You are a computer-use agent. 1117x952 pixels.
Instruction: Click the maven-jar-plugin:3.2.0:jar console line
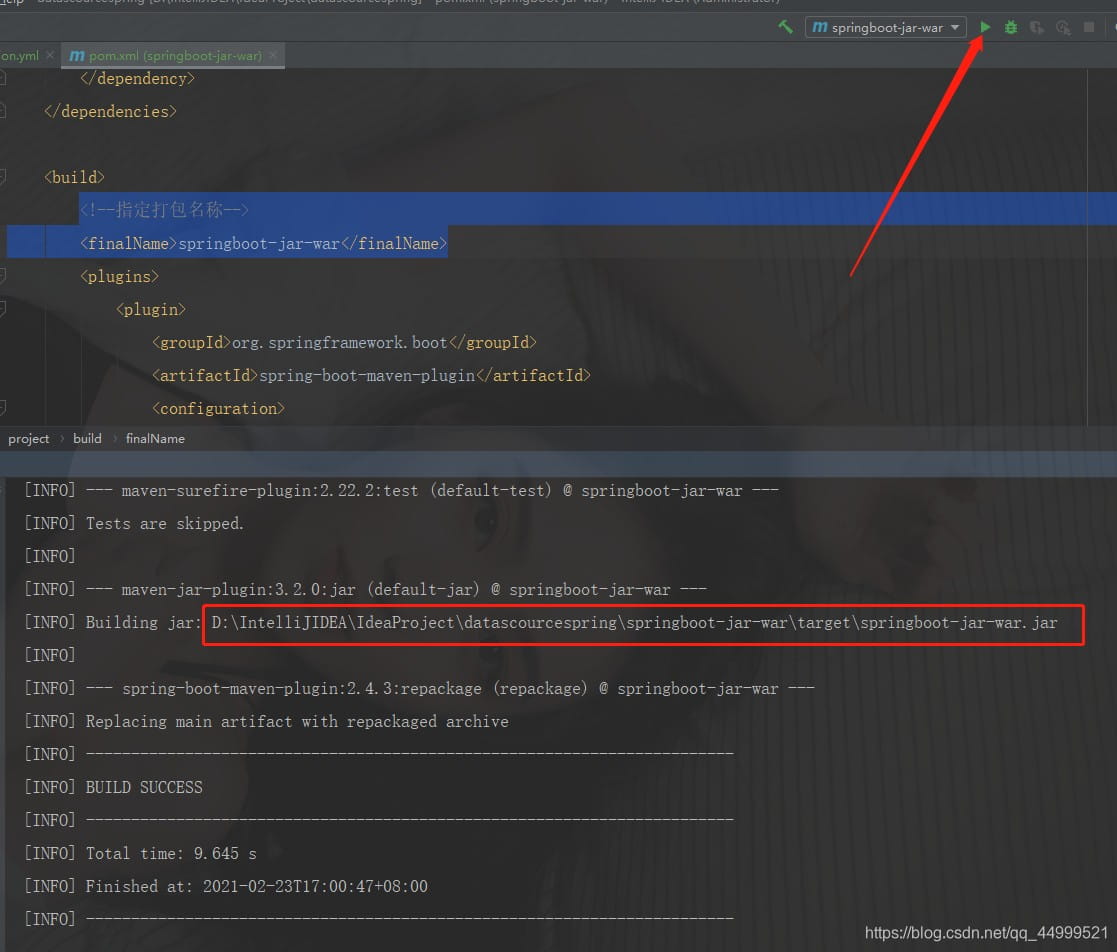396,590
